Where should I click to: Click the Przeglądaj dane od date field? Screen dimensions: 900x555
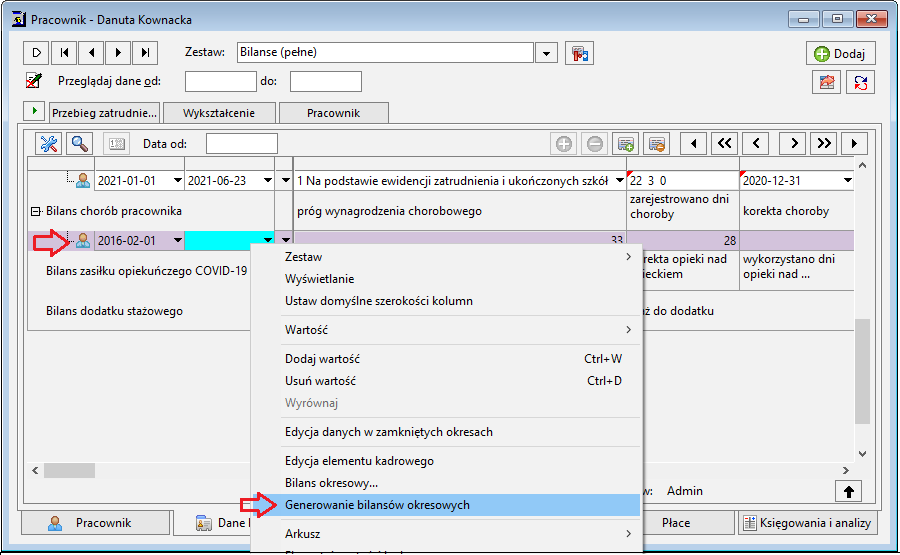pyautogui.click(x=220, y=81)
